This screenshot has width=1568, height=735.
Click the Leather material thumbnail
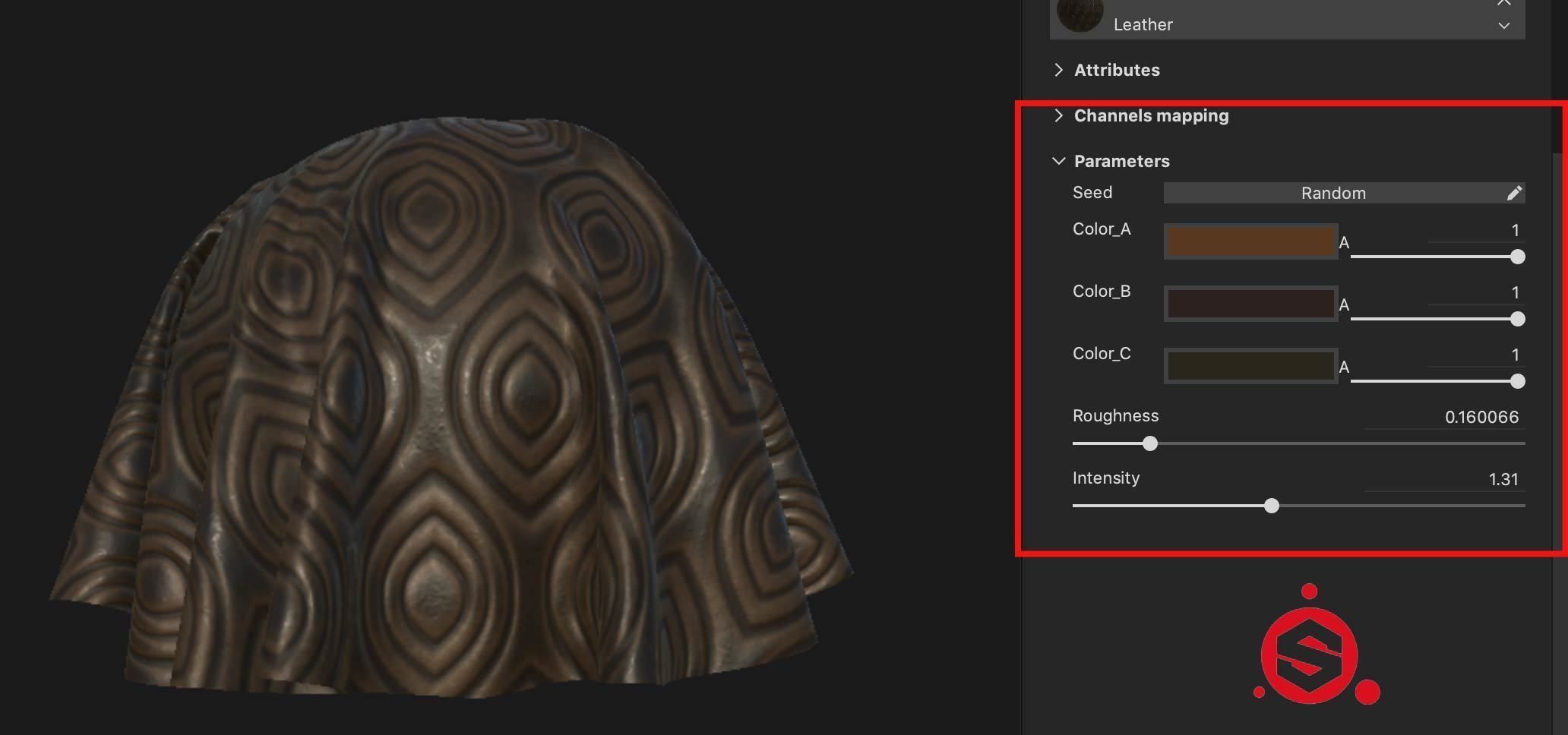(1080, 15)
